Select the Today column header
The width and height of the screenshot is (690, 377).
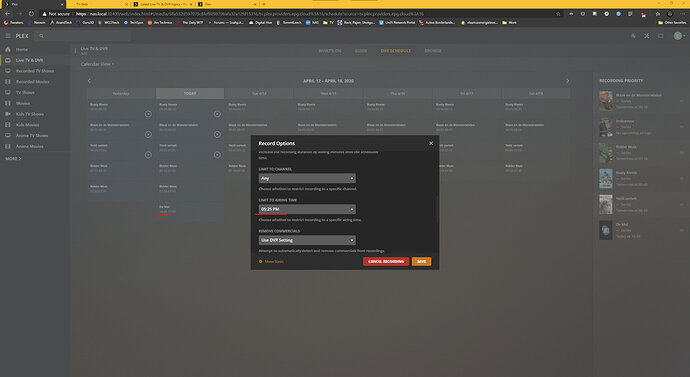point(190,93)
